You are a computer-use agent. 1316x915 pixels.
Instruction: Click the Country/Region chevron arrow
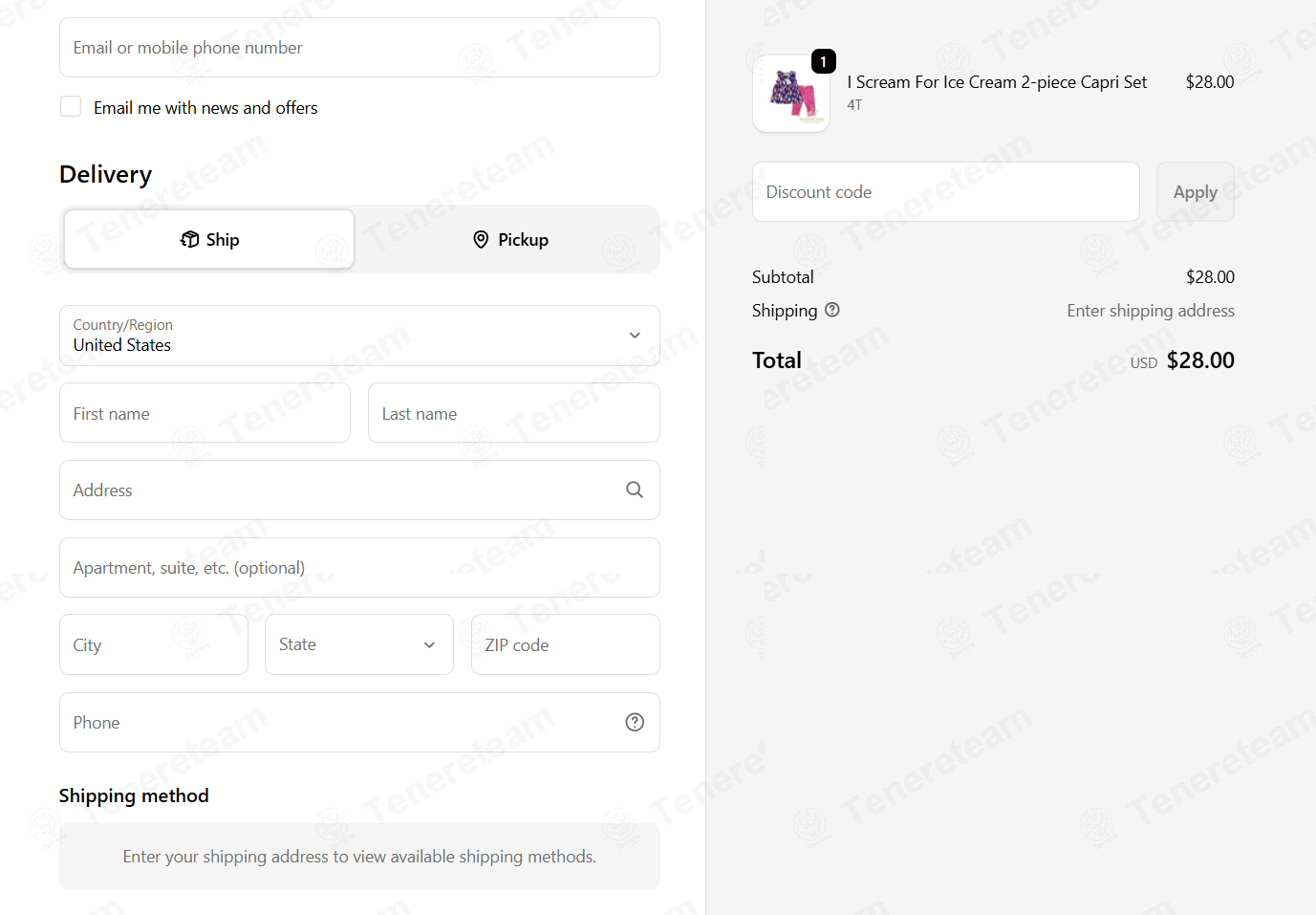point(635,336)
